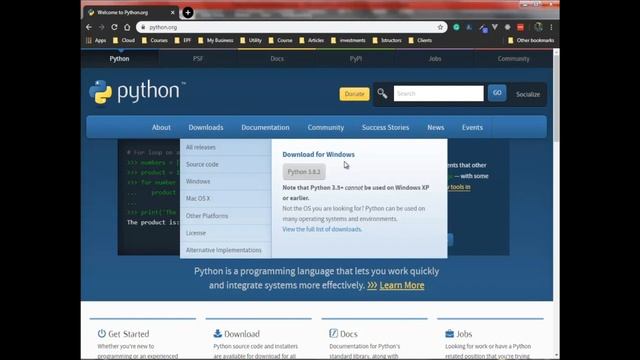The image size is (640, 360).
Task: Choose Alternative Implementations in submenu
Action: [x=226, y=250]
